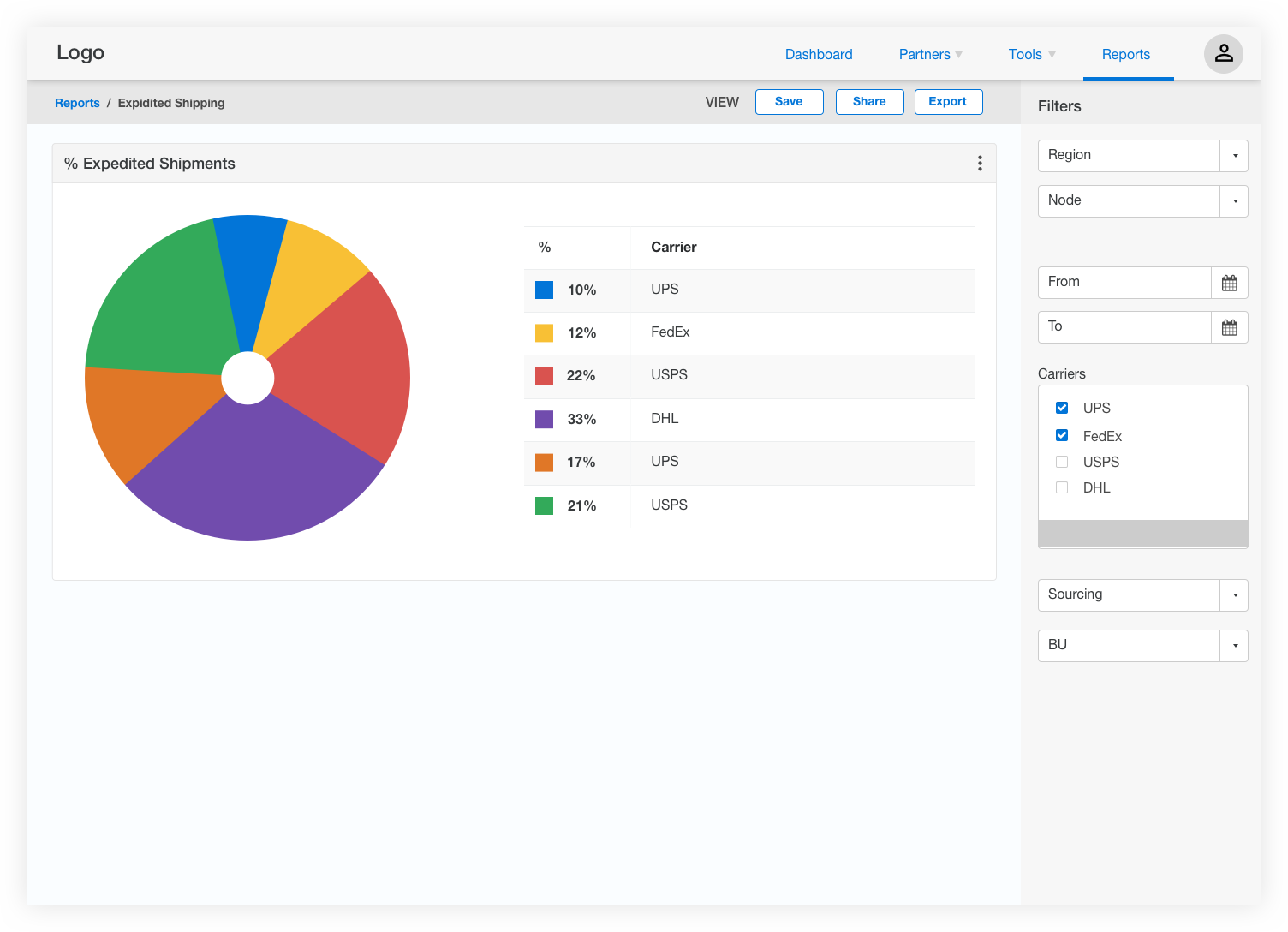Screen dimensions: 1288x932
Task: Click the Expidited Shipping breadcrumb text
Action: [x=171, y=103]
